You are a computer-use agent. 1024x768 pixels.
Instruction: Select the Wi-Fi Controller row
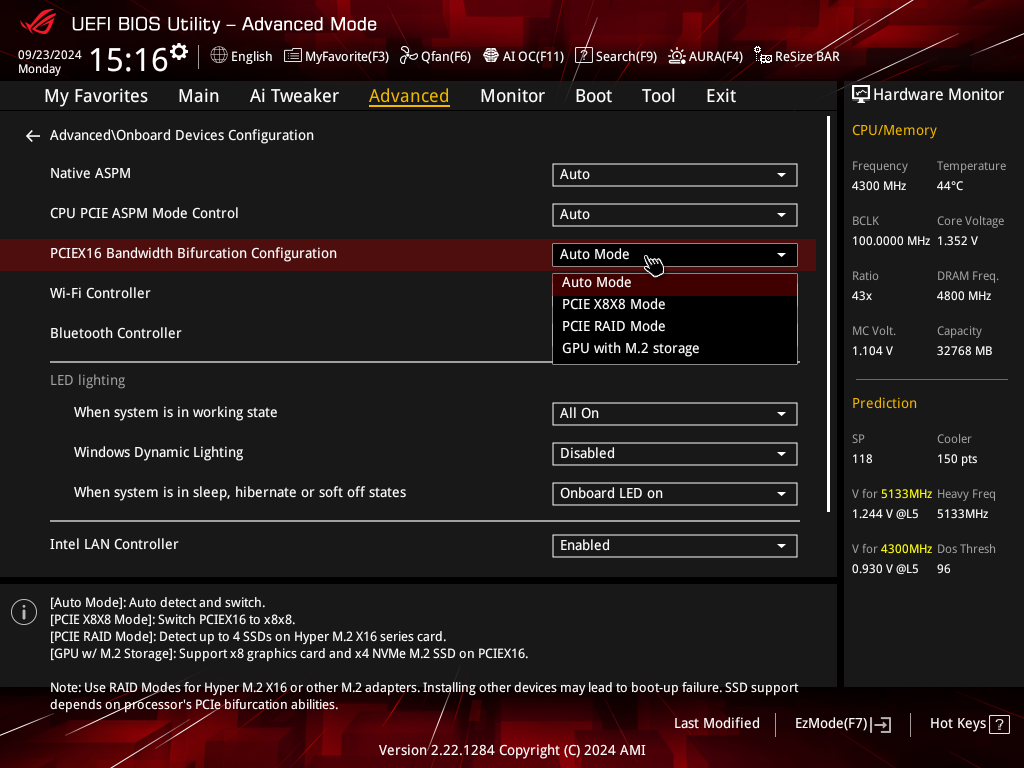(x=100, y=293)
